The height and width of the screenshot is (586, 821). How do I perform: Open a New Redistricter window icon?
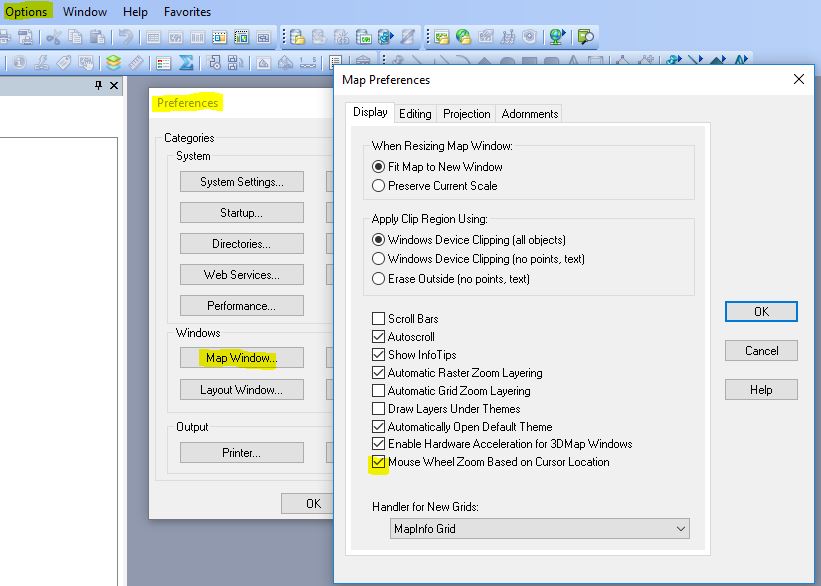(x=241, y=37)
